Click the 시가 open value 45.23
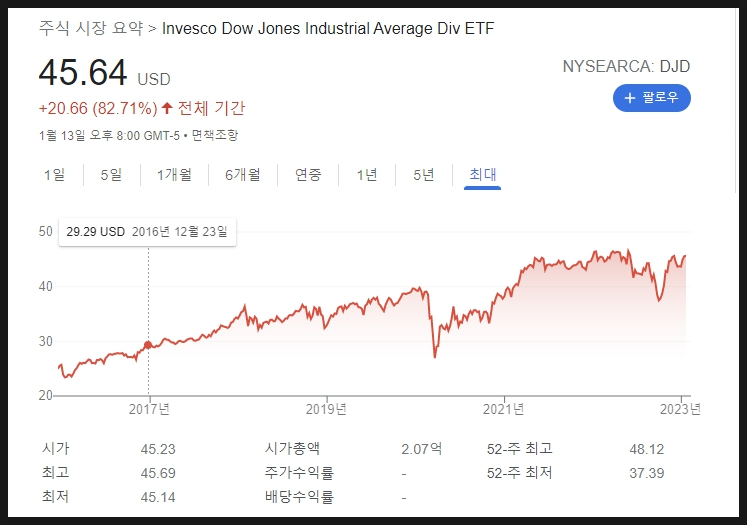747x525 pixels. pyautogui.click(x=158, y=449)
